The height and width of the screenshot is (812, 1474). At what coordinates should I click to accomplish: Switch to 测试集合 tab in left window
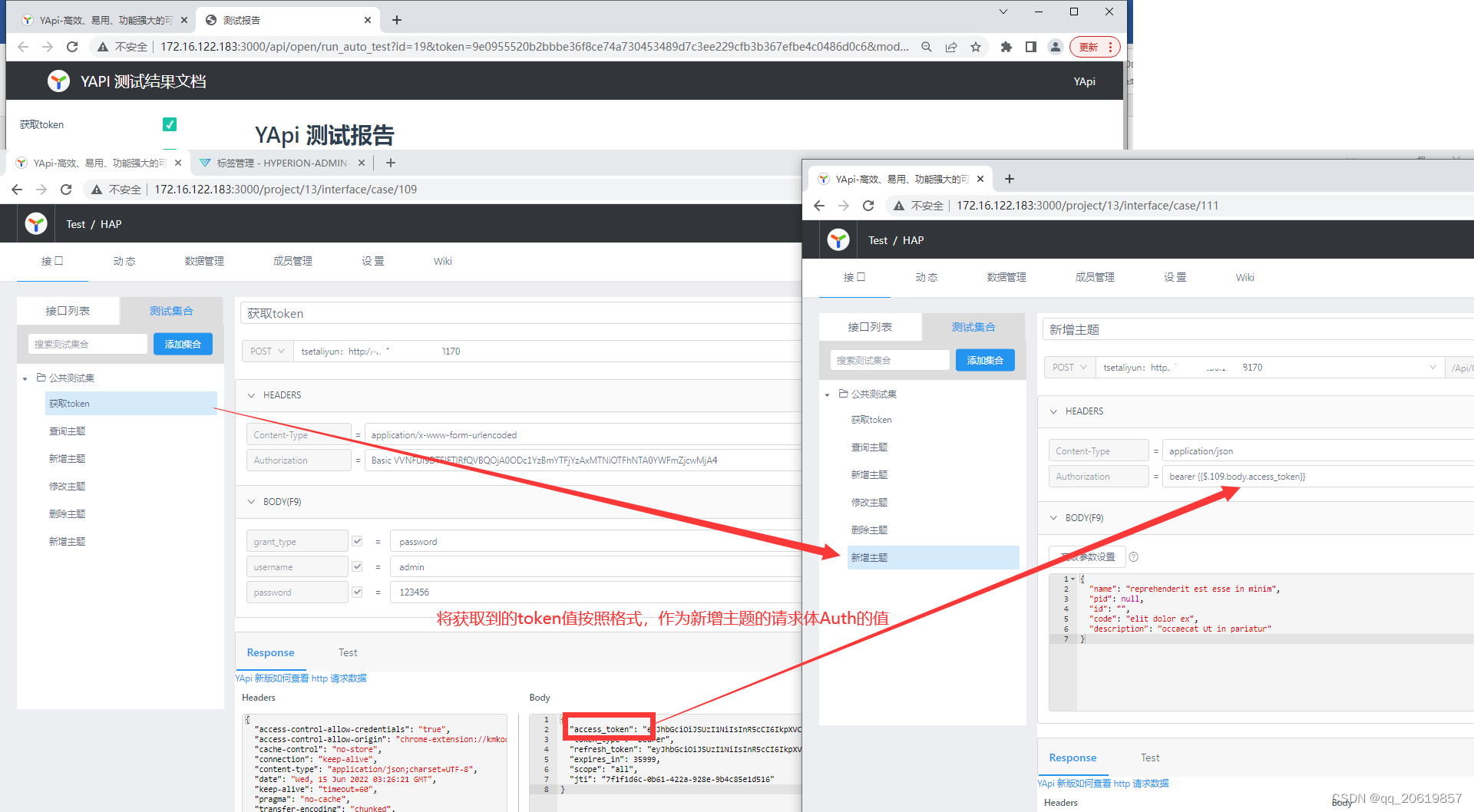pyautogui.click(x=171, y=311)
